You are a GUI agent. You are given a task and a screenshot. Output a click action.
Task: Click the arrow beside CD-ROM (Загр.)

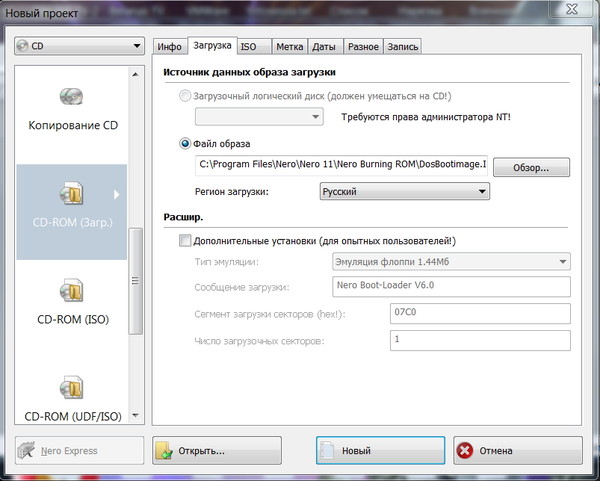117,195
